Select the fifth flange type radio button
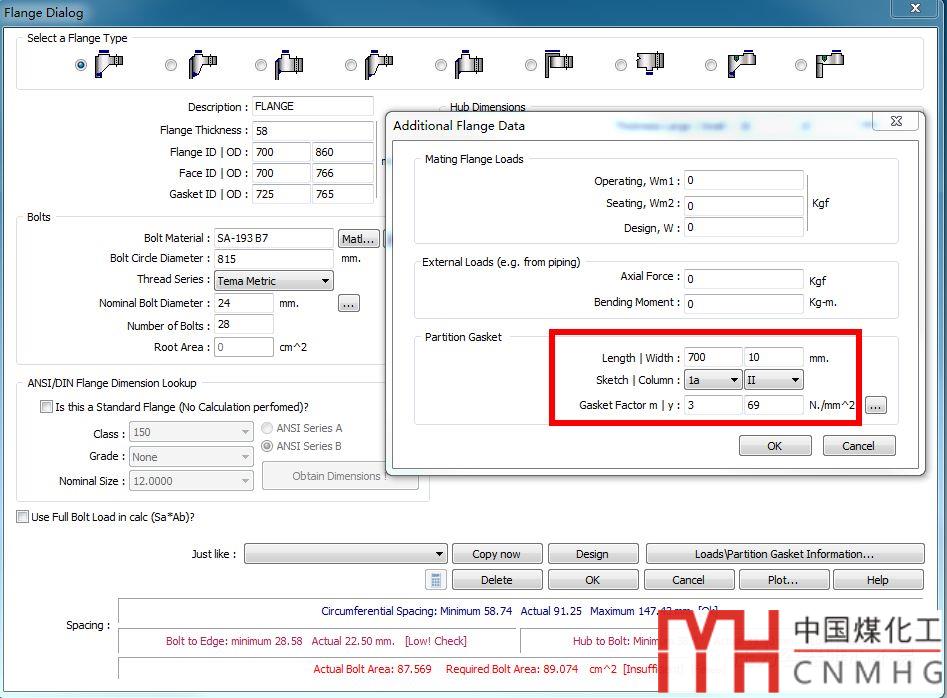This screenshot has height=698, width=947. coord(441,65)
